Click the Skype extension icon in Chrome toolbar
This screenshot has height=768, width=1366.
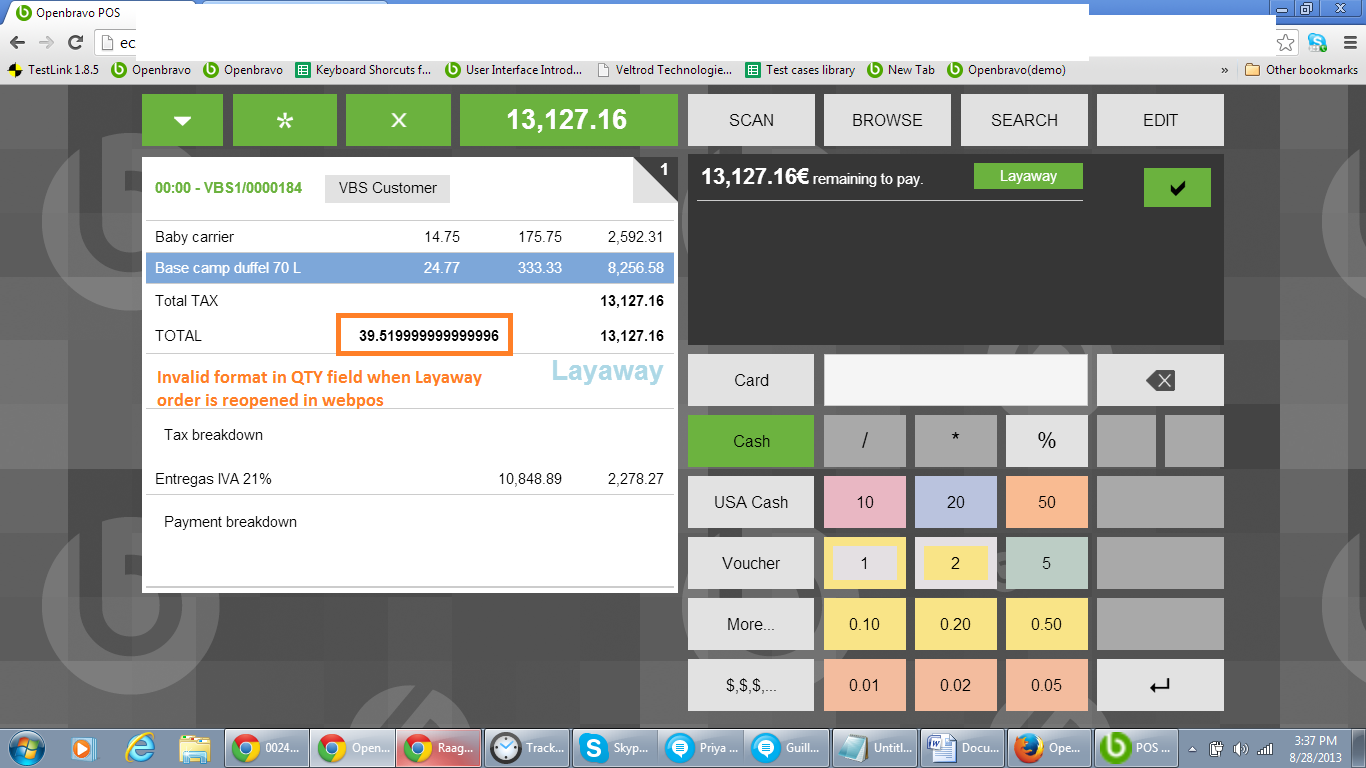[1318, 42]
